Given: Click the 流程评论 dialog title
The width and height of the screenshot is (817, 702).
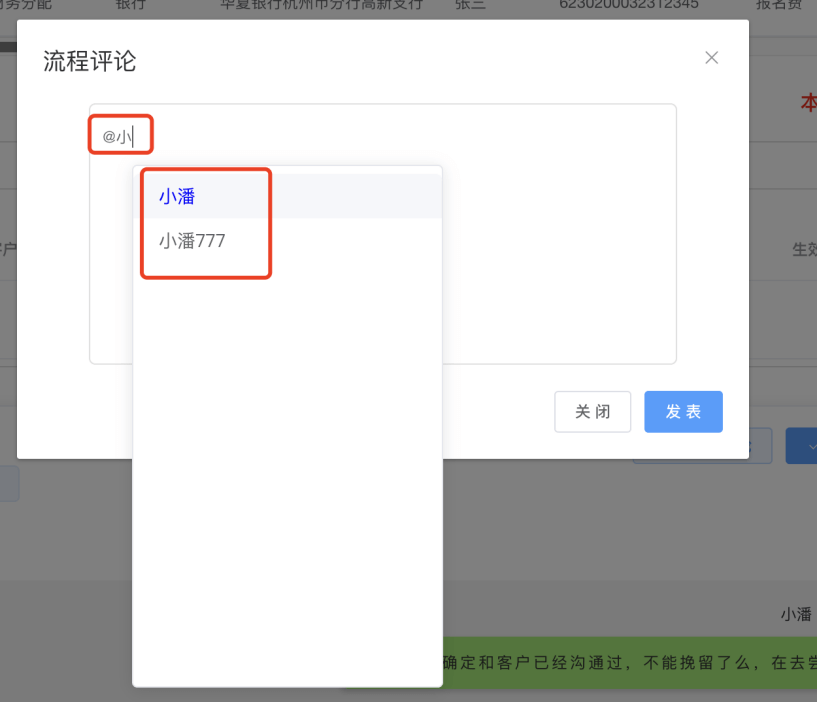Looking at the screenshot, I should coord(90,61).
